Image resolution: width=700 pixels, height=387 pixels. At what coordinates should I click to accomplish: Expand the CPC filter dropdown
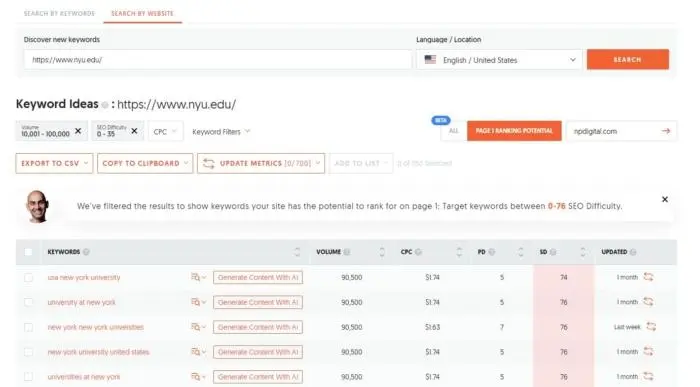165,131
